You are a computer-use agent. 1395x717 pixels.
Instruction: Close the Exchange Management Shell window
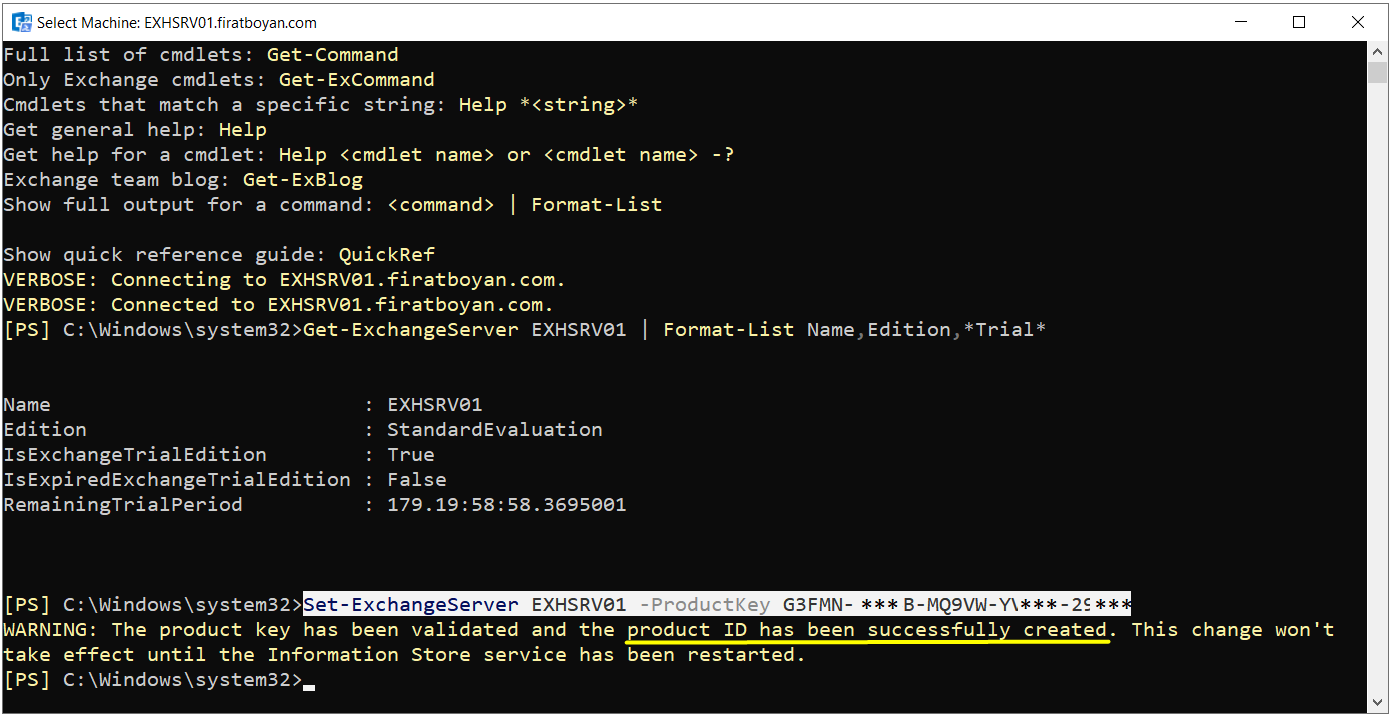(1356, 21)
